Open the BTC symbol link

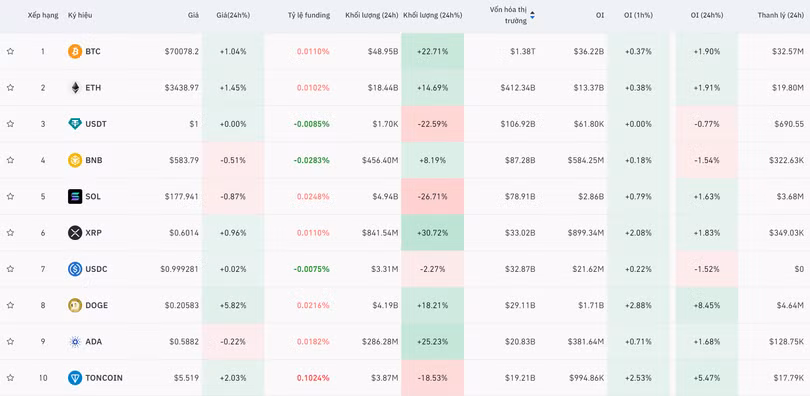(x=93, y=52)
